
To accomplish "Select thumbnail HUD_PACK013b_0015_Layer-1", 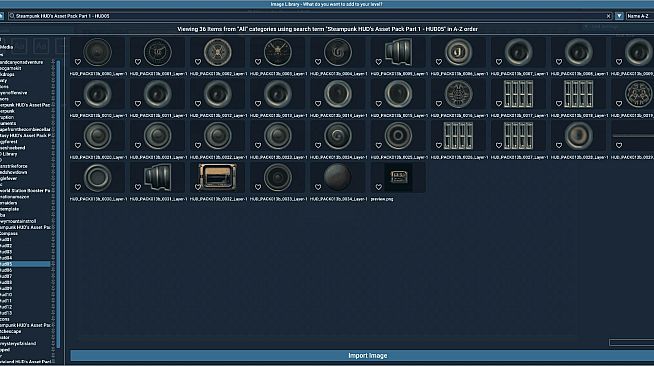I will pos(398,94).
